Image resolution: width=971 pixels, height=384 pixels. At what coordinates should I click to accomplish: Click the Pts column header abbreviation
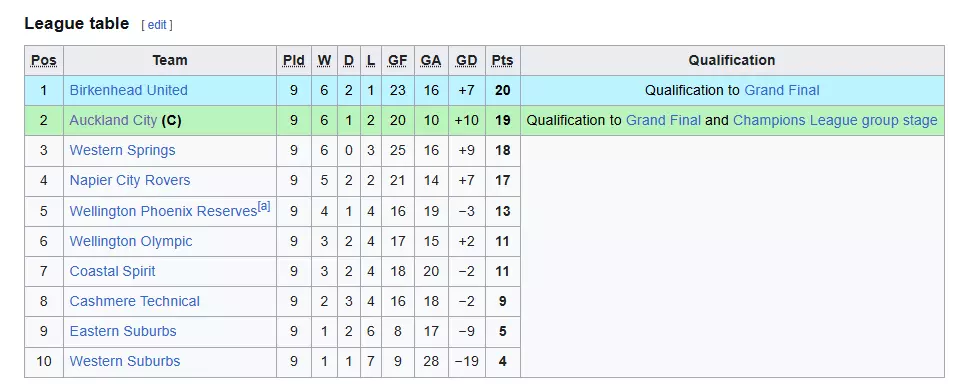pyautogui.click(x=502, y=60)
